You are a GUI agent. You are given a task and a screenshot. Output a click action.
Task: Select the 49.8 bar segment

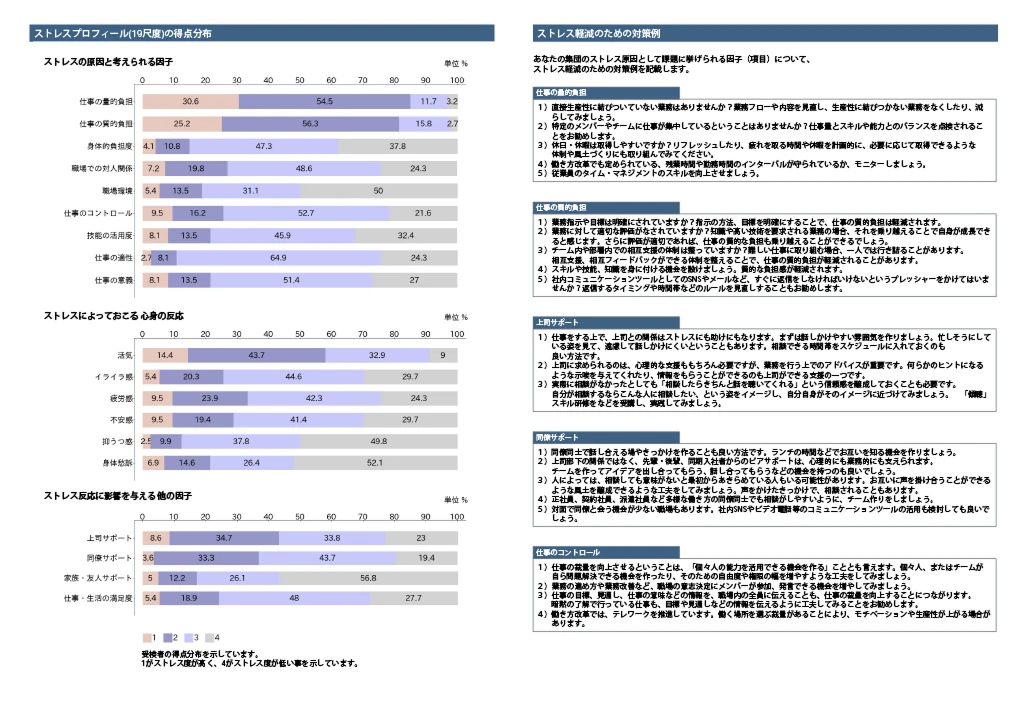click(379, 442)
